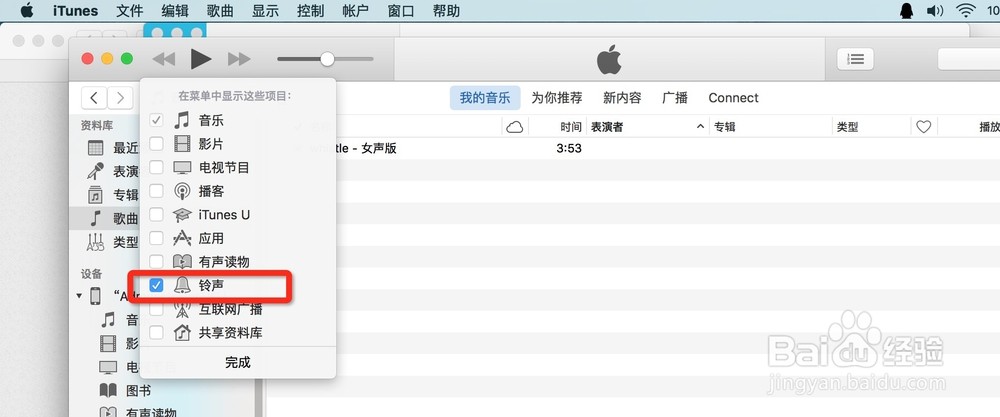
Task: Select the 类型 sidebar icon
Action: pyautogui.click(x=96, y=242)
